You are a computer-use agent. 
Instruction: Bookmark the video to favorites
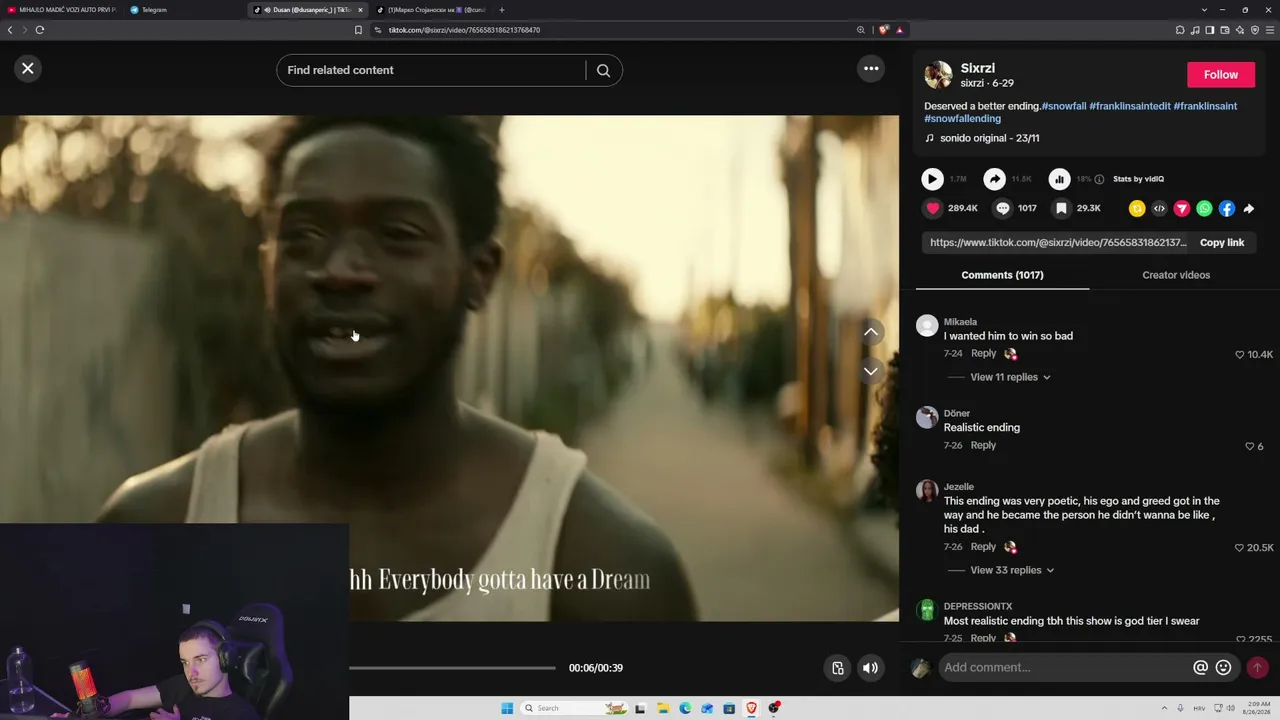(1062, 208)
